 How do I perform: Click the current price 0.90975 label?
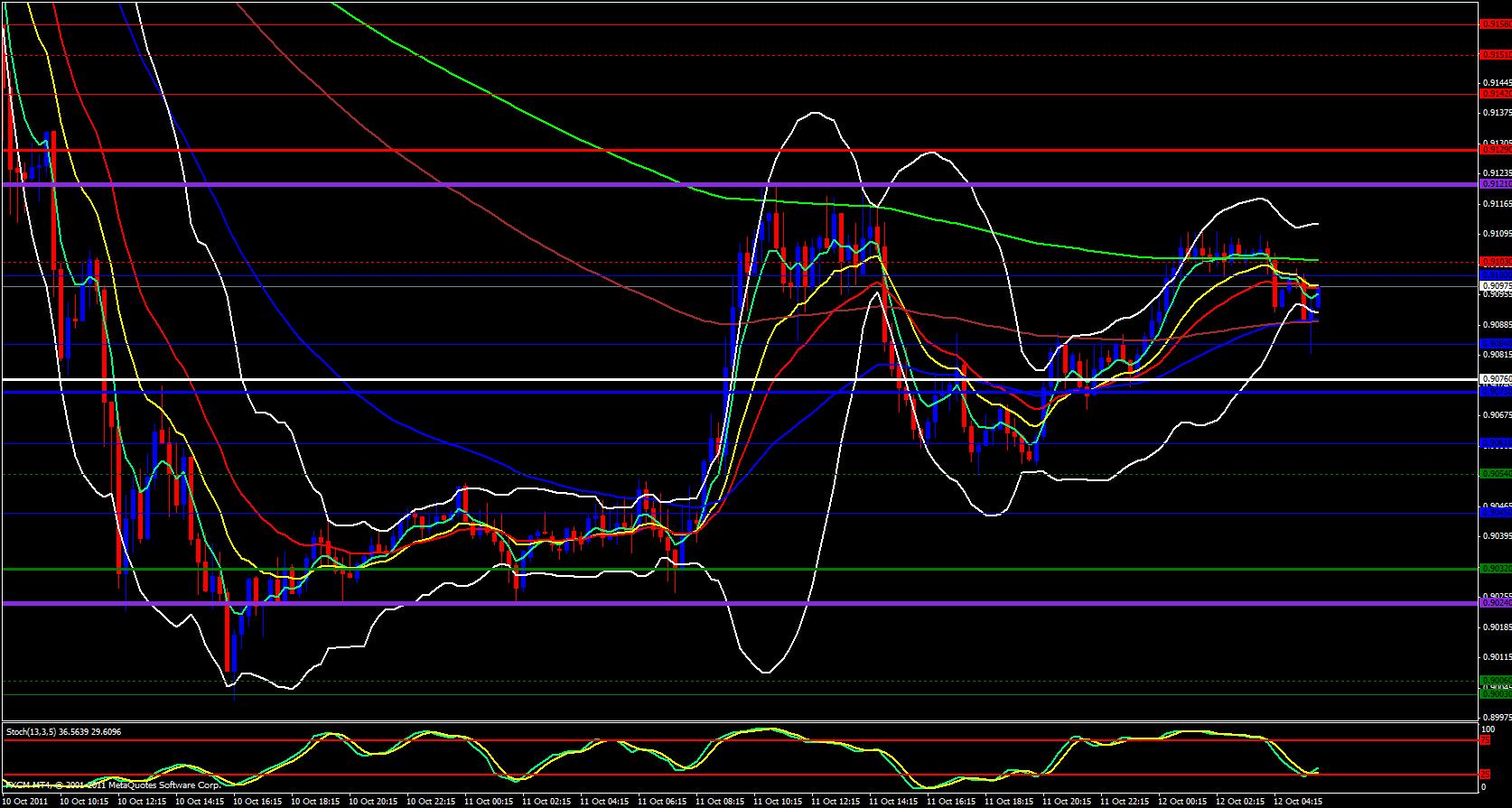coord(1495,285)
